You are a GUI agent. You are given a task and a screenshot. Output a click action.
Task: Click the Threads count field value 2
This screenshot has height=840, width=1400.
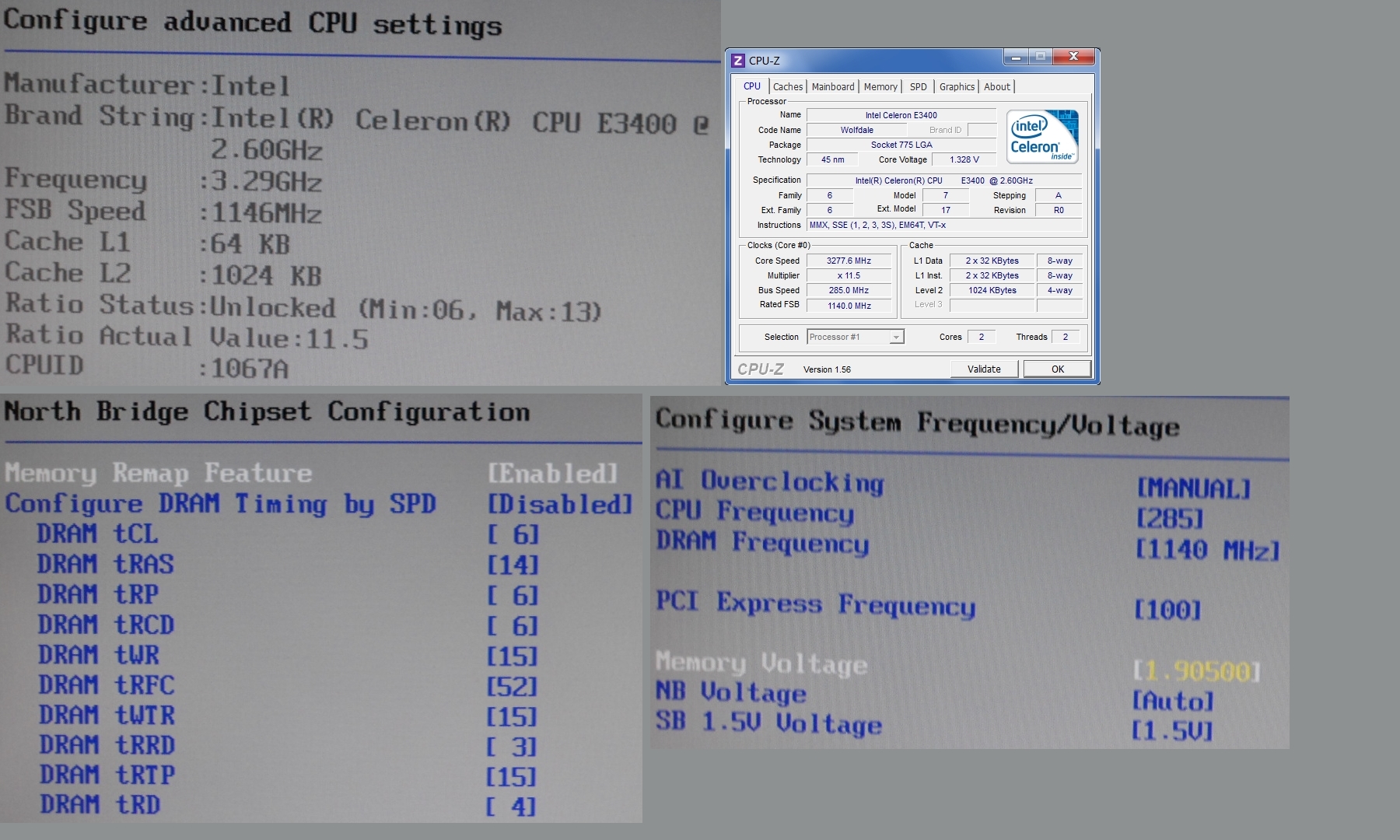point(1066,337)
